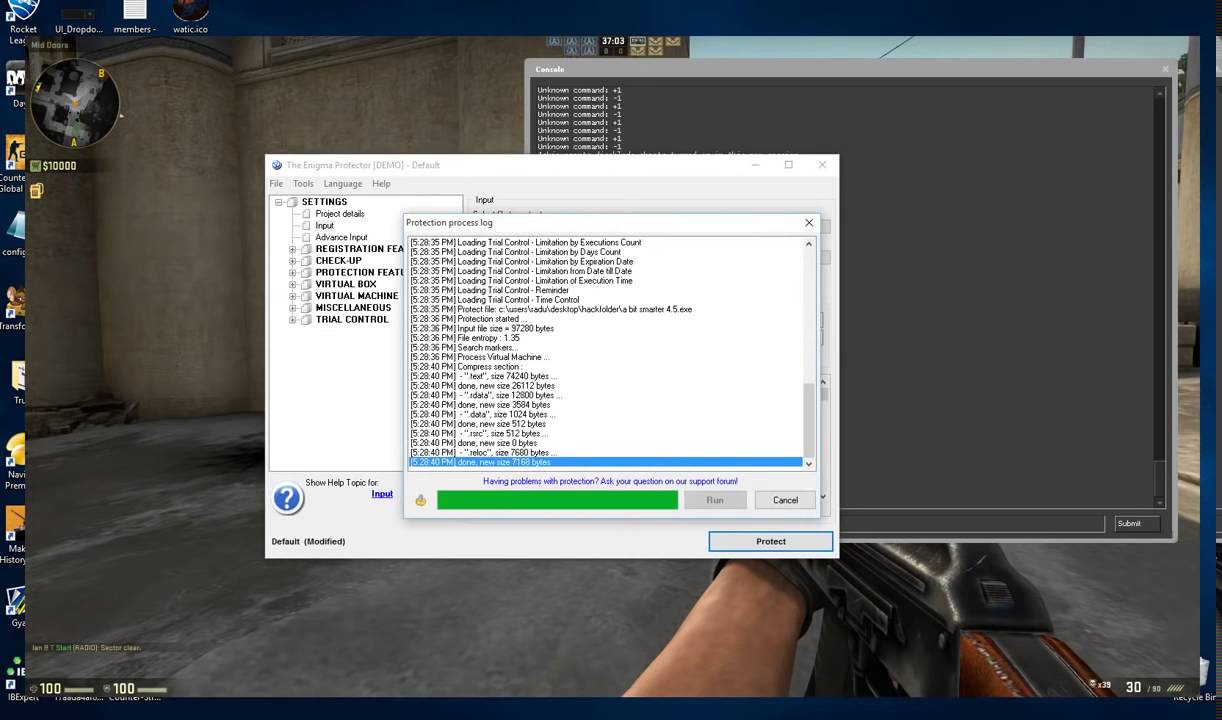This screenshot has height=720, width=1222.
Task: Expand the REGISTRATION FEATURES node
Action: coord(293,249)
